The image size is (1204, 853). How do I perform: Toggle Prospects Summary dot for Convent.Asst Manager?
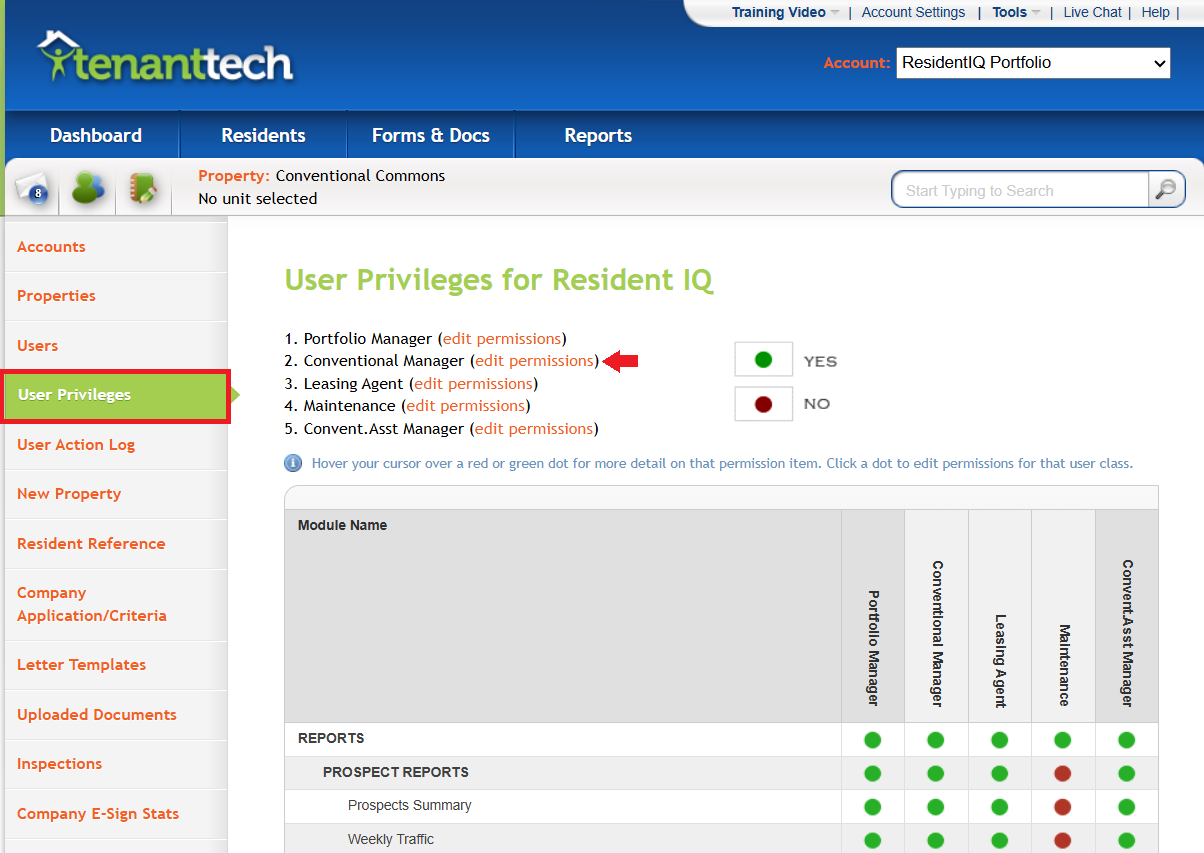click(1126, 807)
